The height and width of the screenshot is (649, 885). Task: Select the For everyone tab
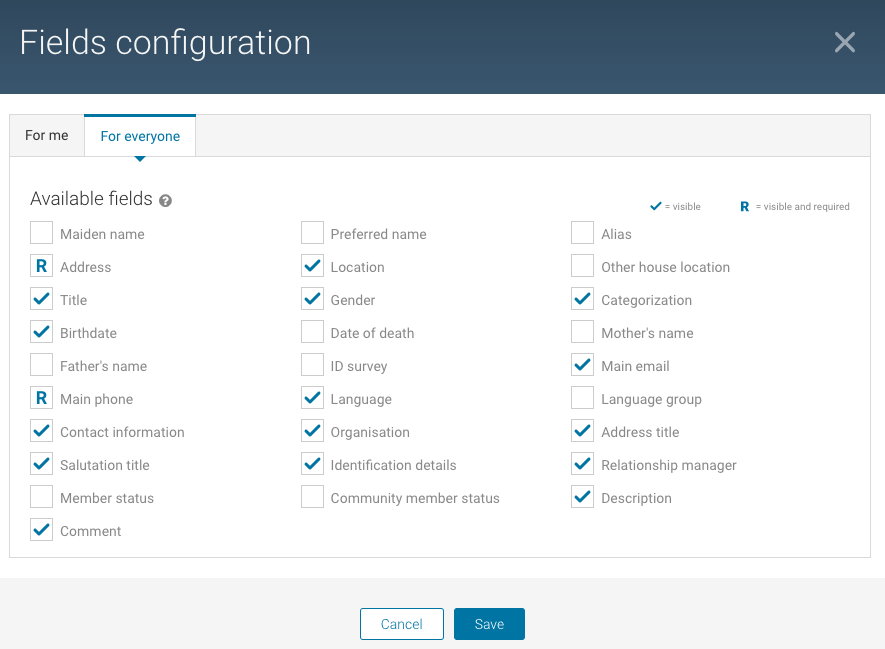[140, 136]
